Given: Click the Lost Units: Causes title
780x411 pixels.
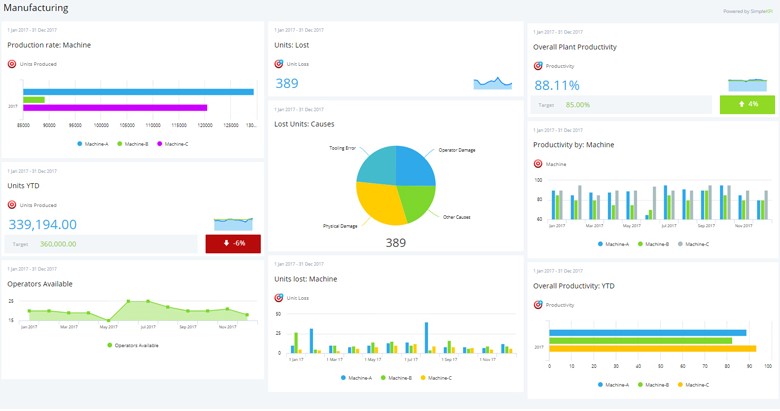Looking at the screenshot, I should 304,124.
